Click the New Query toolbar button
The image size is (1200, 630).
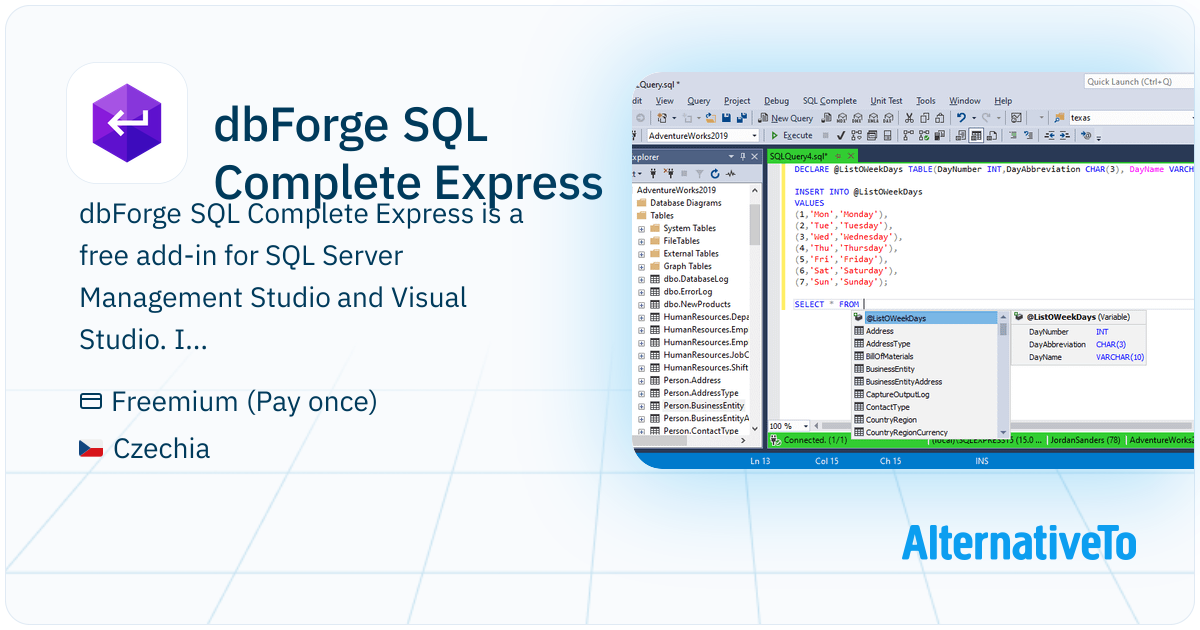click(785, 118)
